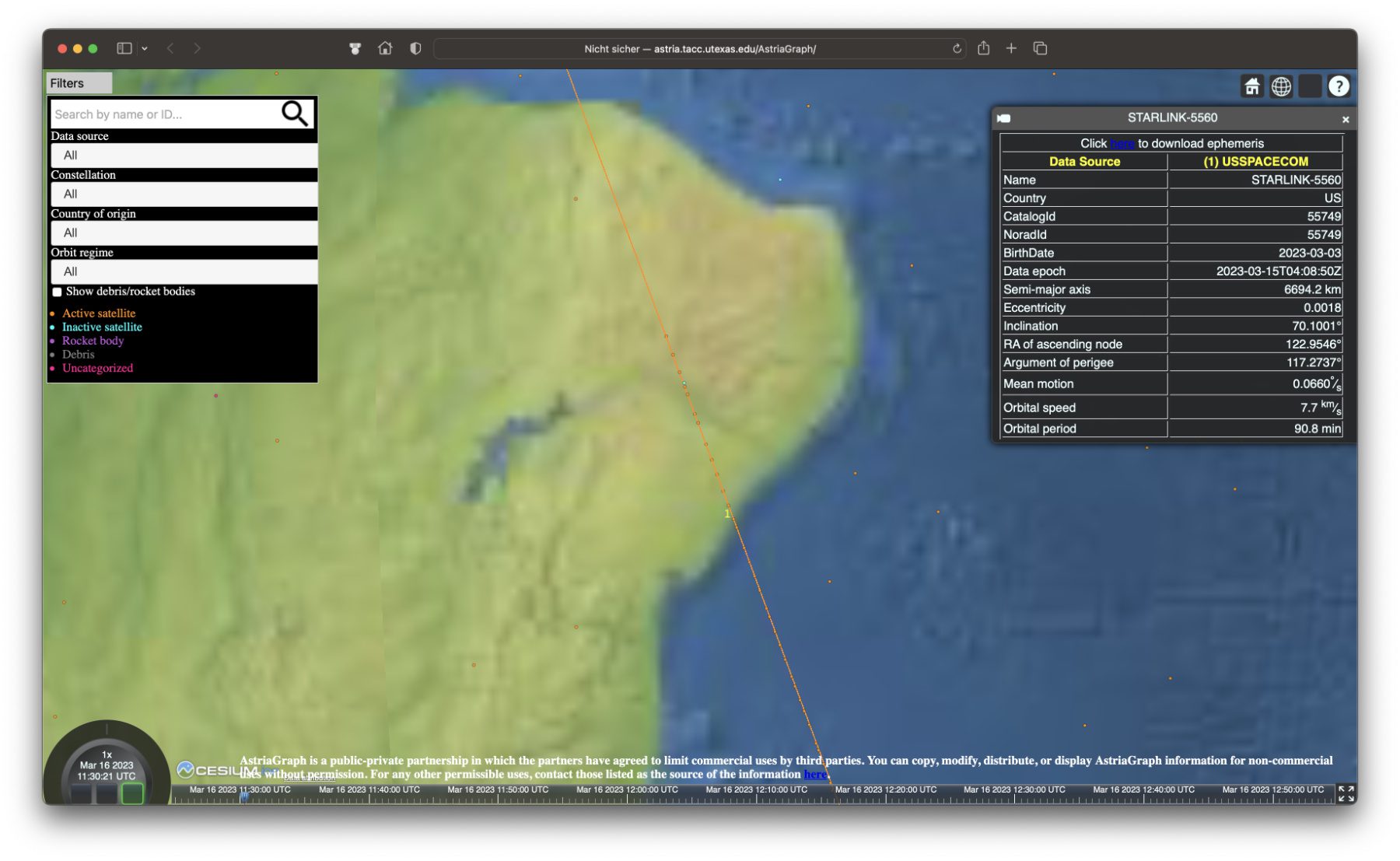Click the Data epoch value 2023-03-15T04:08:50Z
This screenshot has height=861, width=1400.
coord(1279,271)
